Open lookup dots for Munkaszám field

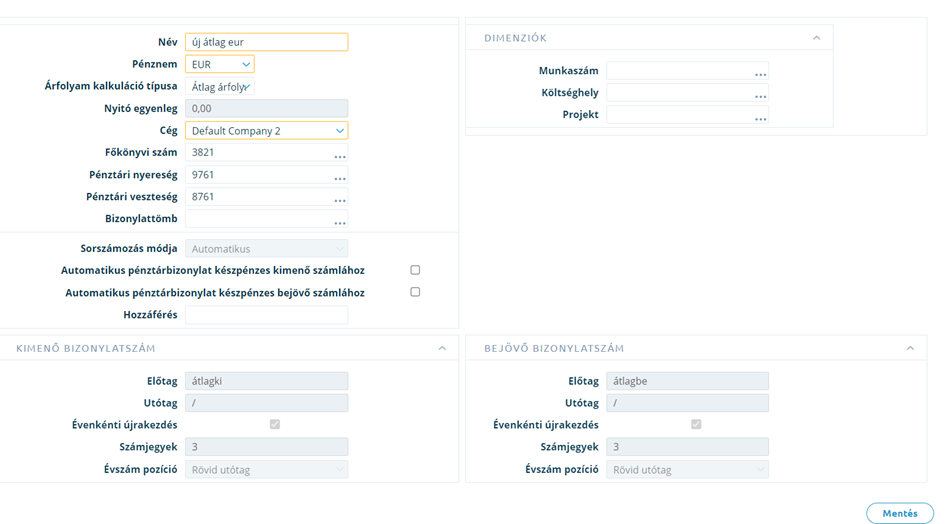coord(761,75)
